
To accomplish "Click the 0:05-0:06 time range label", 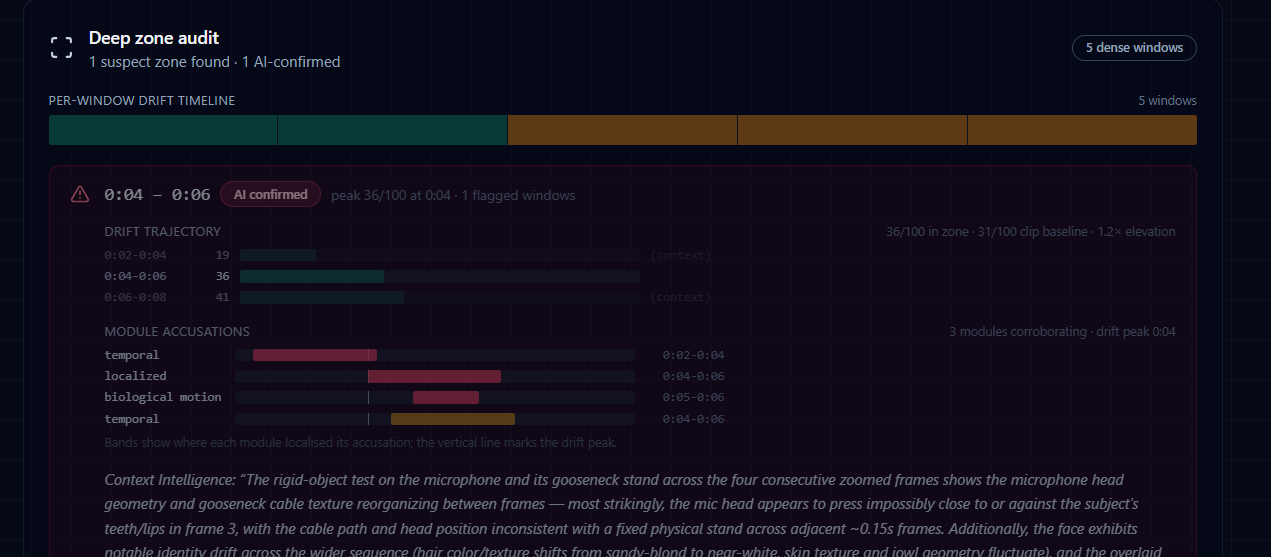I will 693,397.
